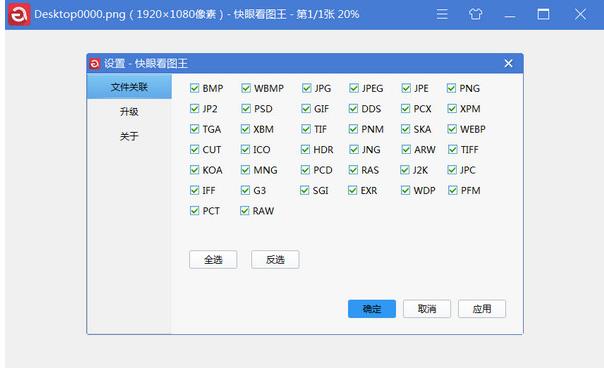Maximize the main viewer window
The width and height of the screenshot is (604, 368).
(543, 15)
